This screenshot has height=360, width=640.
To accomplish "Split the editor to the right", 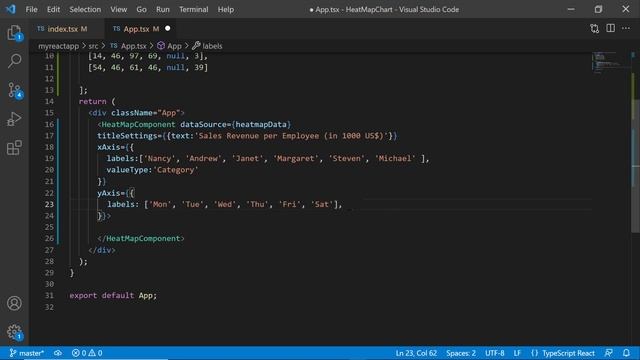I will 610,28.
